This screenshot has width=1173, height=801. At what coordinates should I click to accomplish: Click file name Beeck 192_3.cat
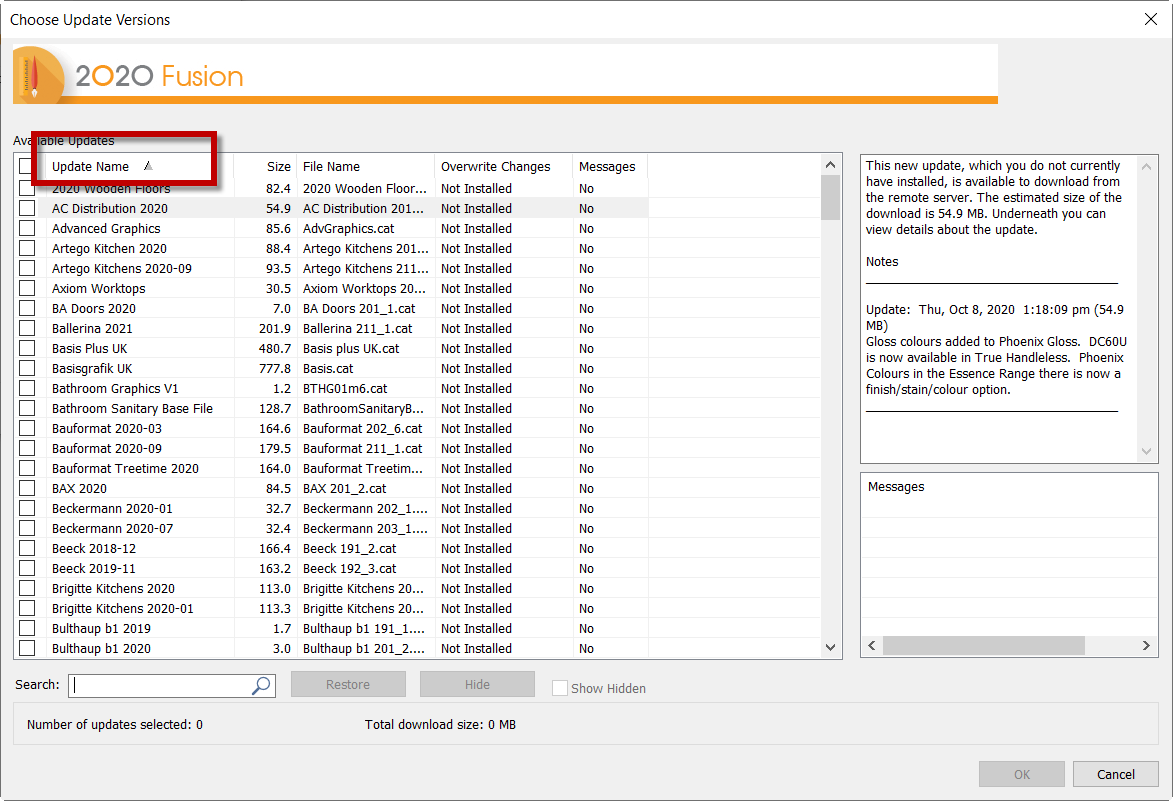point(349,568)
